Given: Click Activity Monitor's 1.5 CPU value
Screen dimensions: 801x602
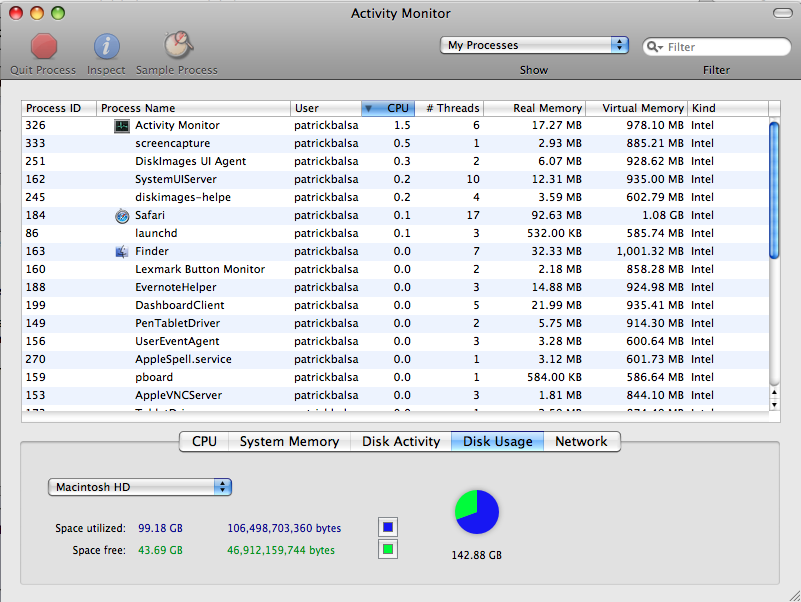Looking at the screenshot, I should point(402,125).
